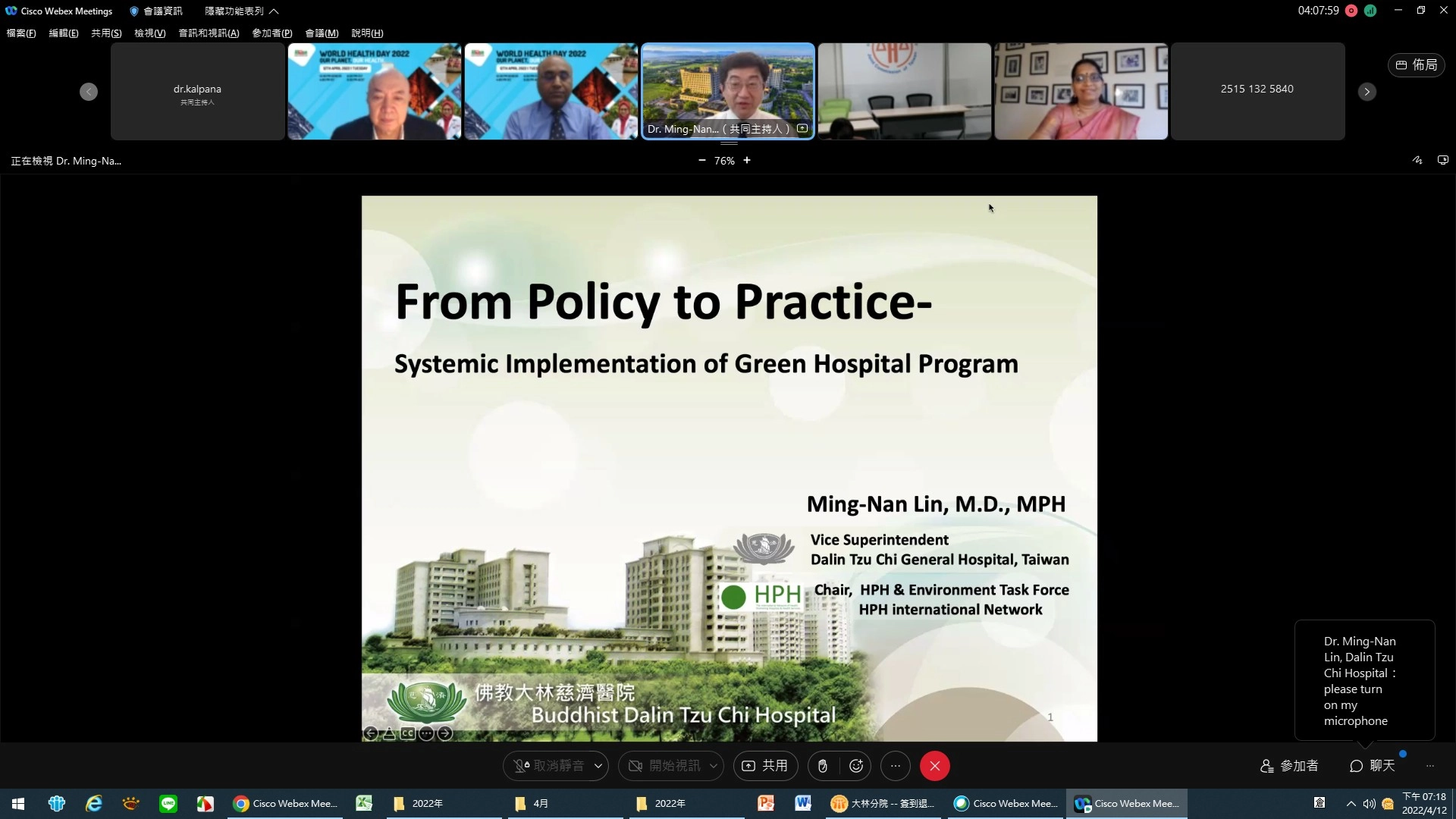Click the slide pointer pen icon
This screenshot has height=819, width=1456.
(x=389, y=733)
